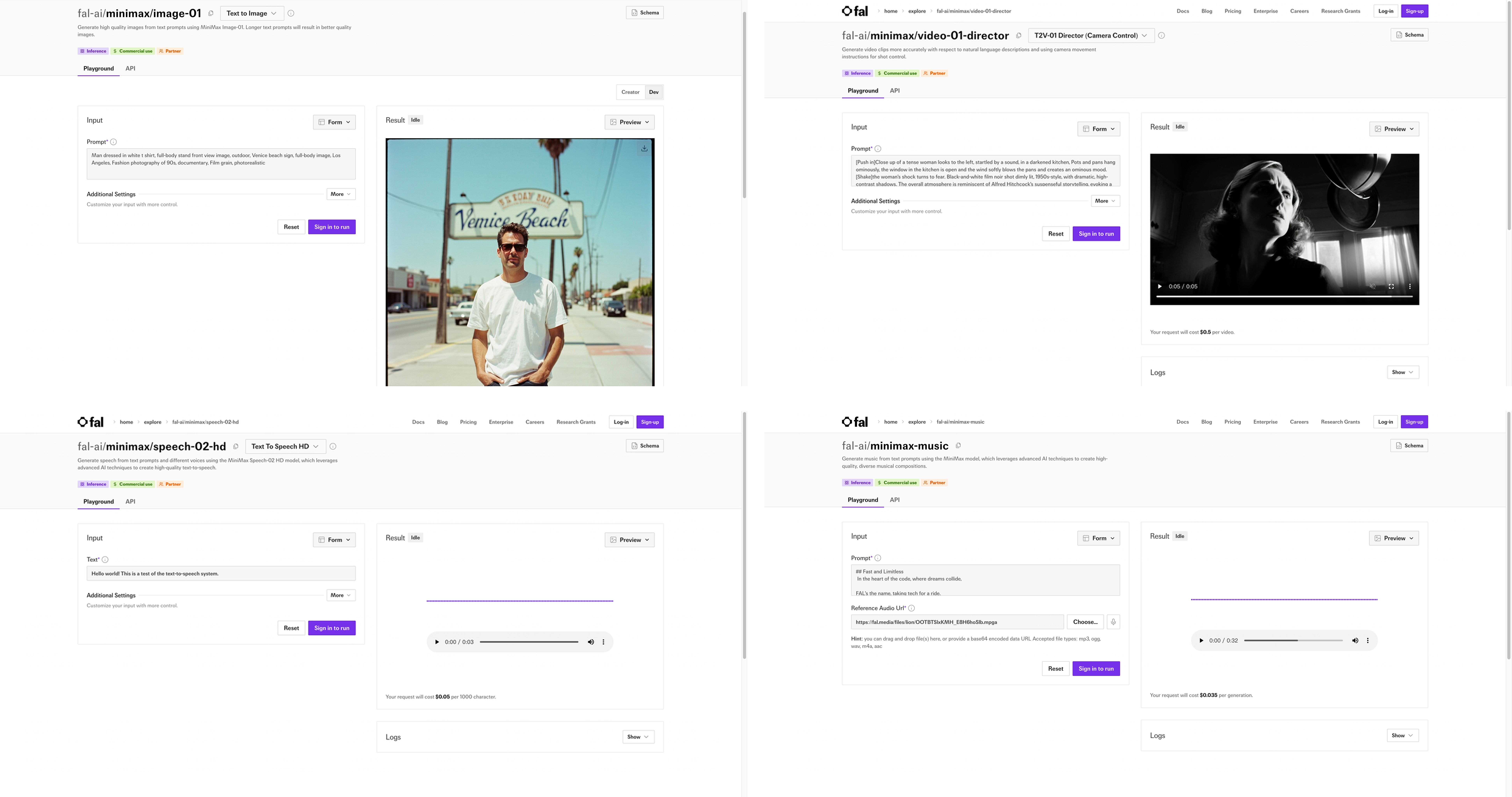Open more options on the director video player
This screenshot has width=1512, height=797.
point(1410,287)
